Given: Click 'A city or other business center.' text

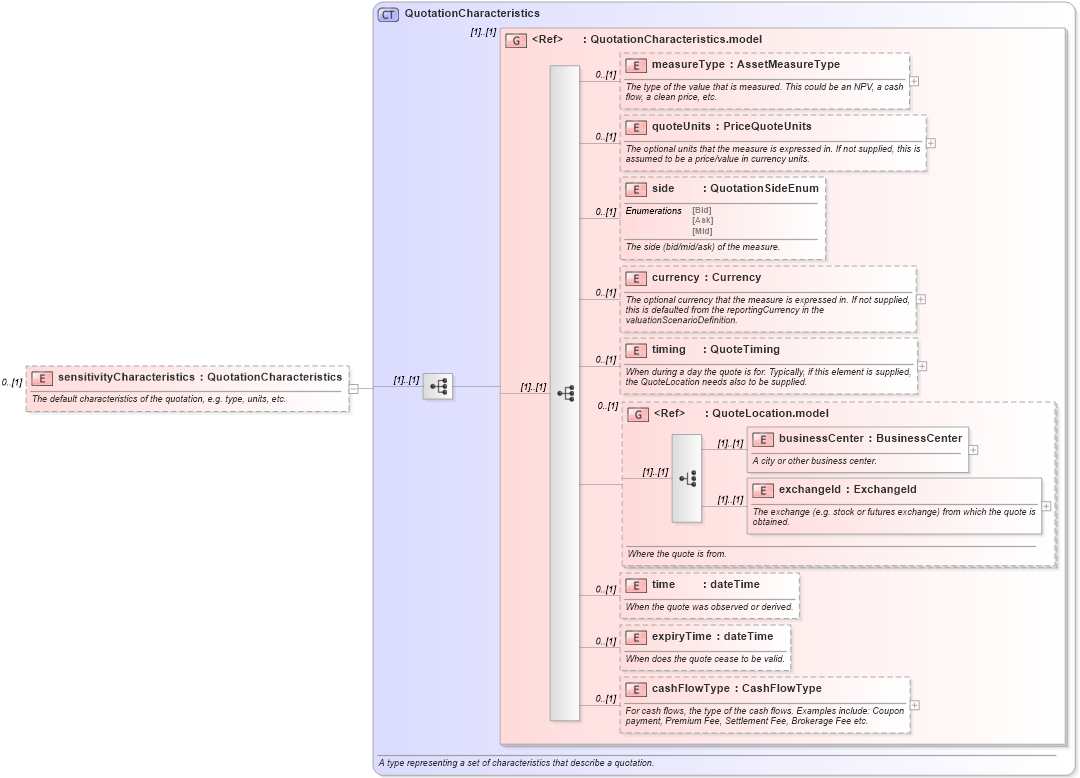Looking at the screenshot, I should [814, 461].
